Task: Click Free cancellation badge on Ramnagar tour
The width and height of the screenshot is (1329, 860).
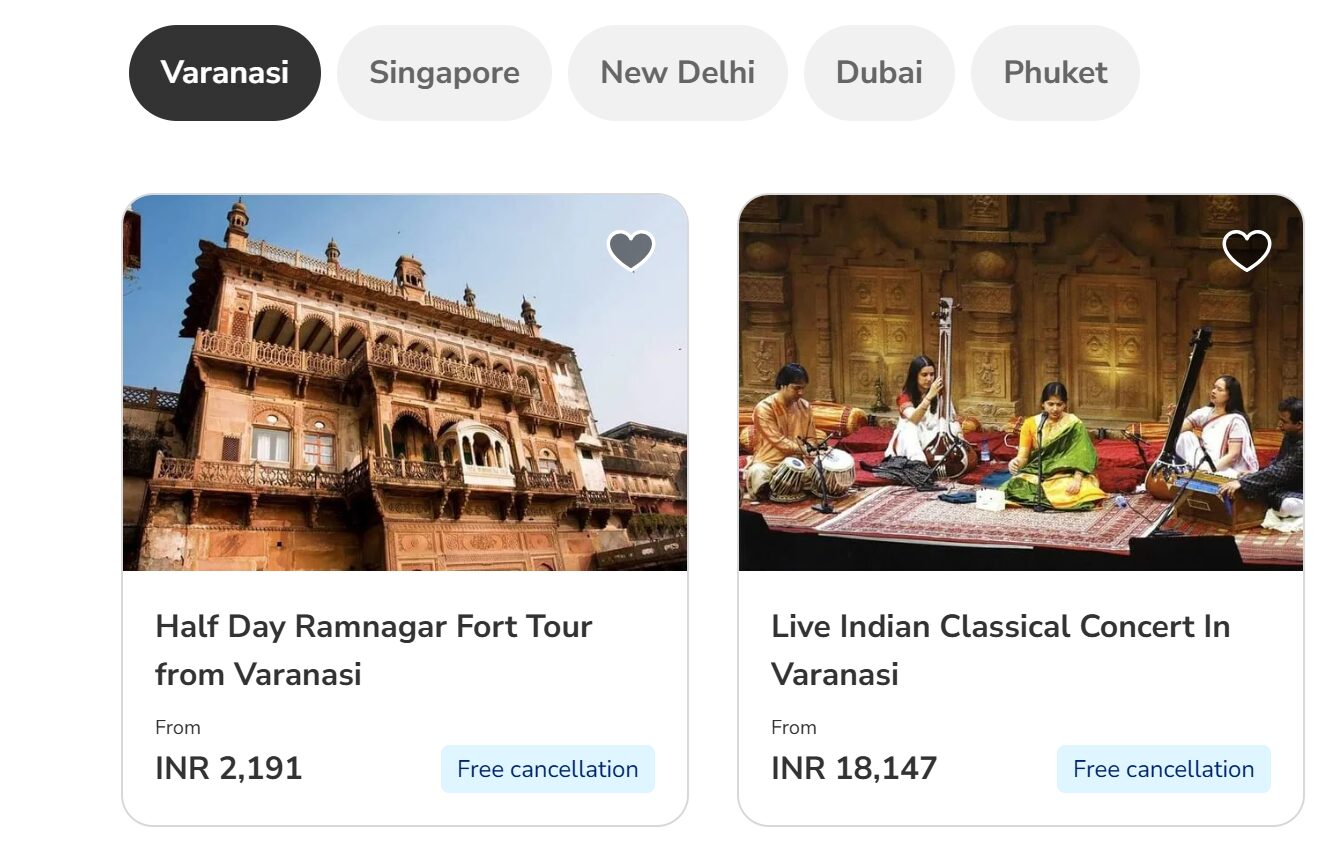Action: (x=547, y=769)
